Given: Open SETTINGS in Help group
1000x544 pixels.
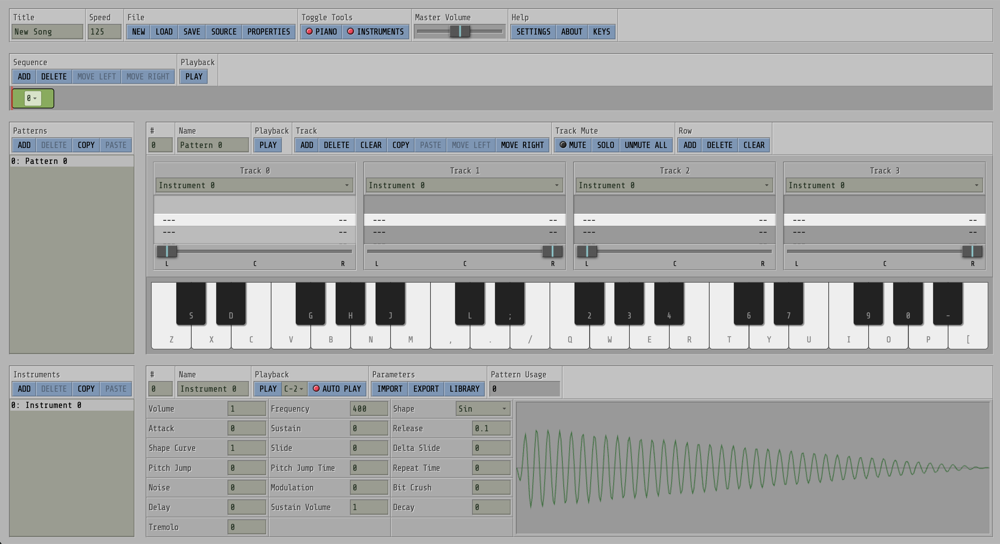Looking at the screenshot, I should 533,31.
